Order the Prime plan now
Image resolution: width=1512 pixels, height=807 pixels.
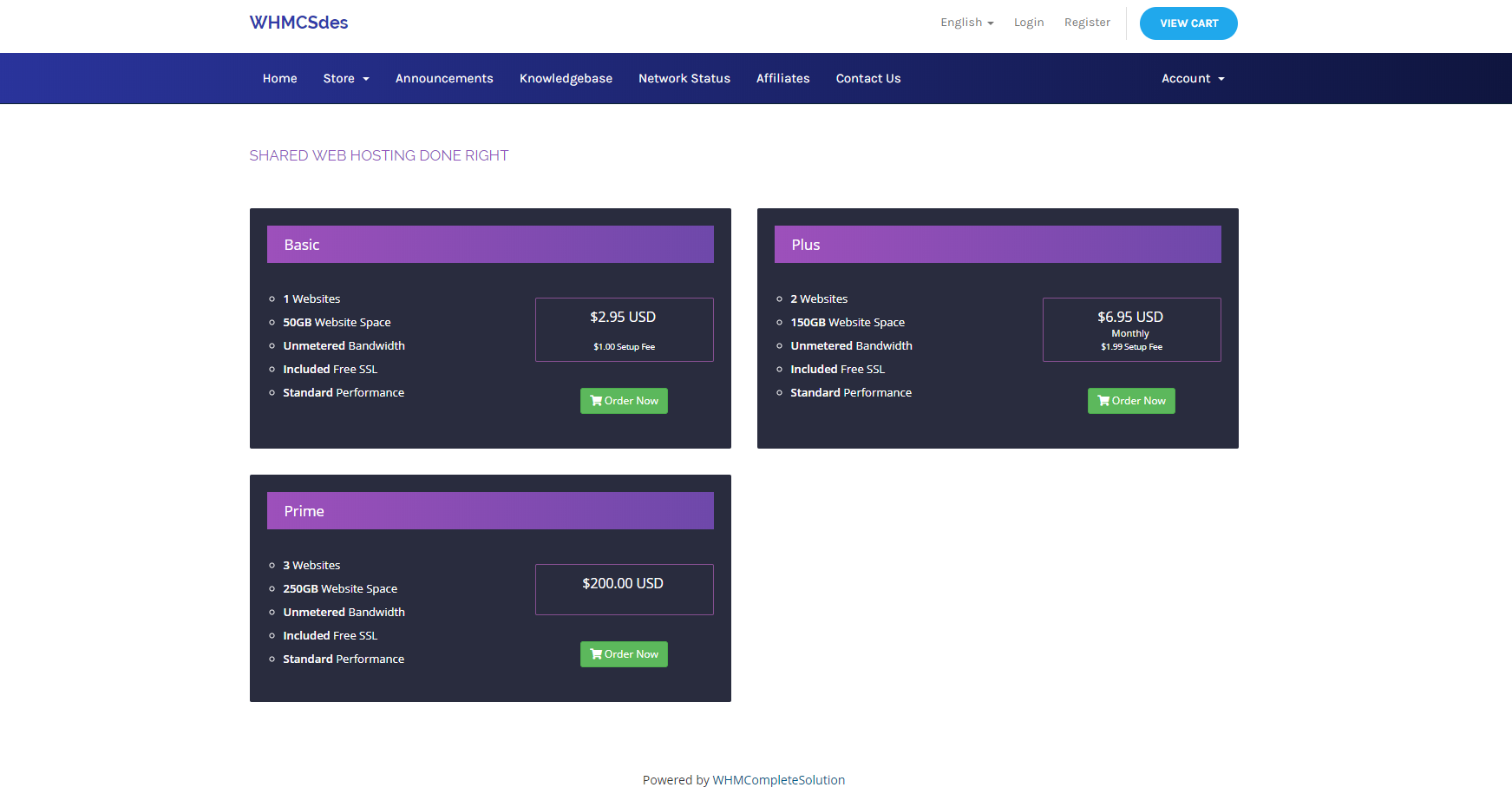coord(624,654)
